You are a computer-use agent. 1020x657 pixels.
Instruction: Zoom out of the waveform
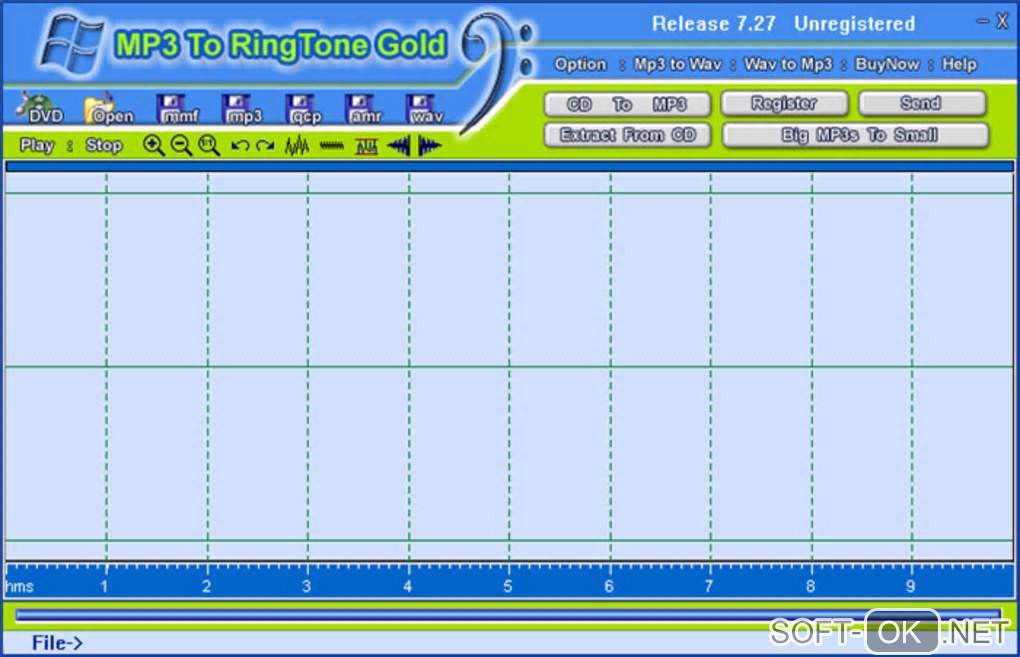coord(181,146)
